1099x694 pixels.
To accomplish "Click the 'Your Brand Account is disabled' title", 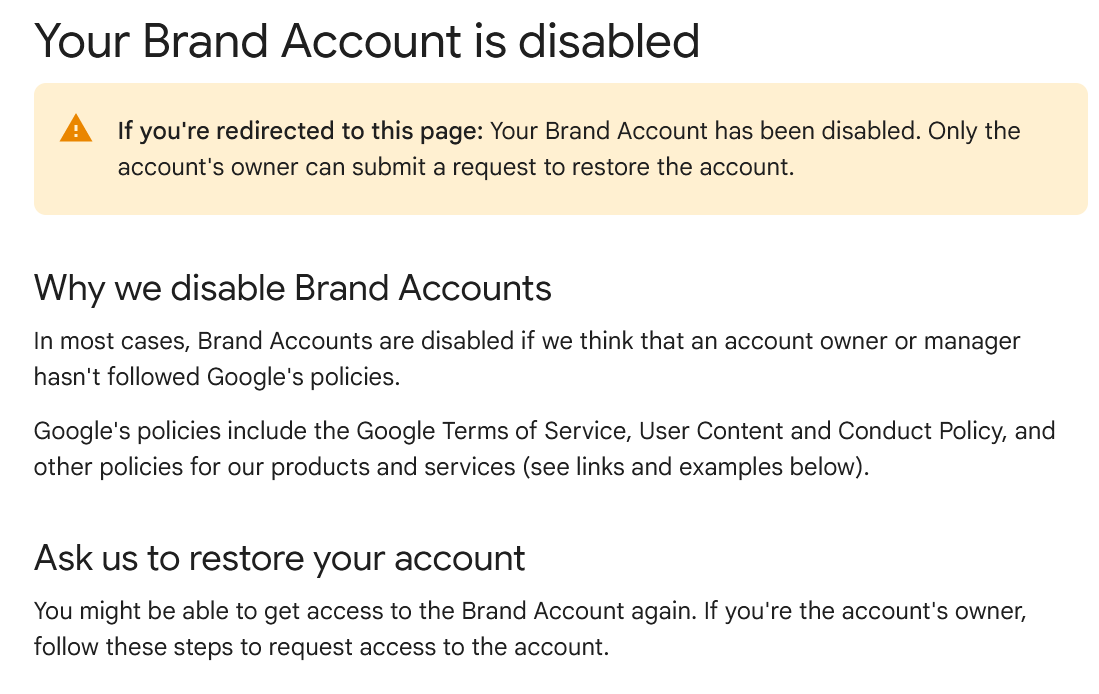I will [367, 41].
